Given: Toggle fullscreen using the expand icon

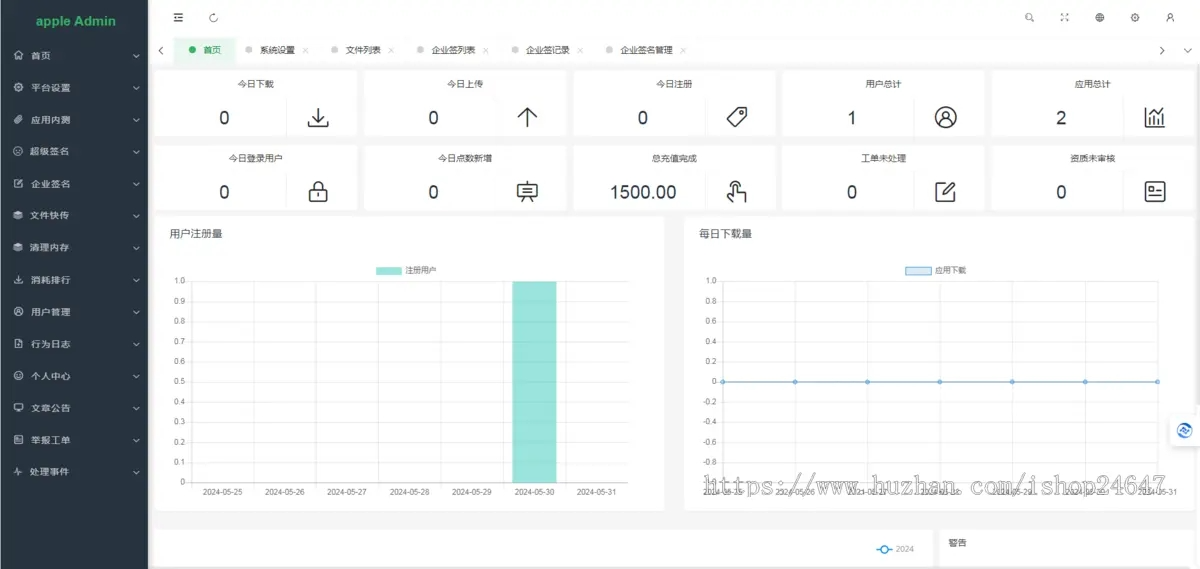Looking at the screenshot, I should coord(1065,17).
